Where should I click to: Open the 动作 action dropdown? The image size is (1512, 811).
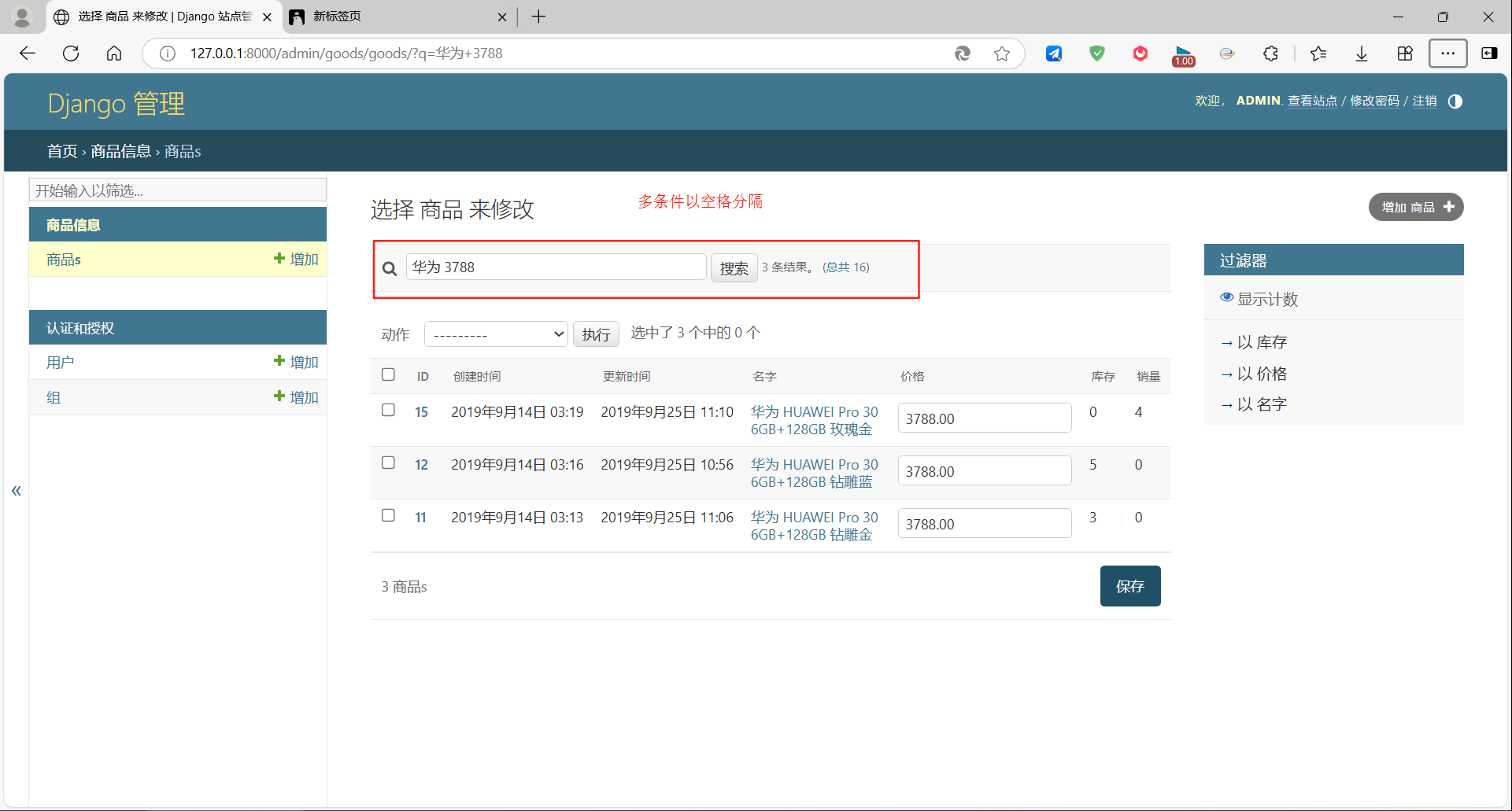[496, 334]
